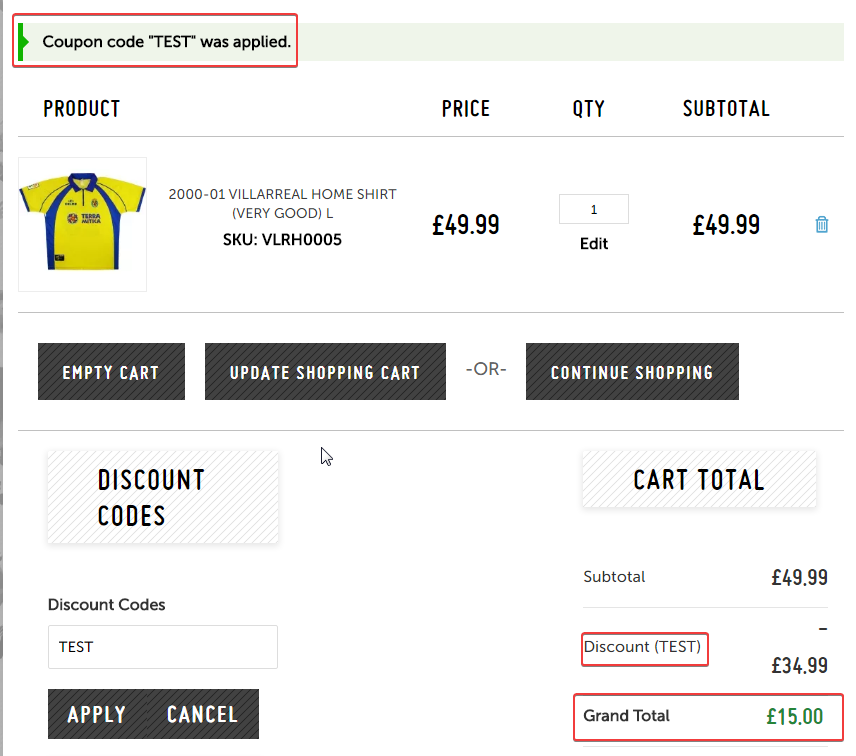Screen dimensions: 856x756
Task: Collapse the Cart Total section header
Action: tap(699, 480)
